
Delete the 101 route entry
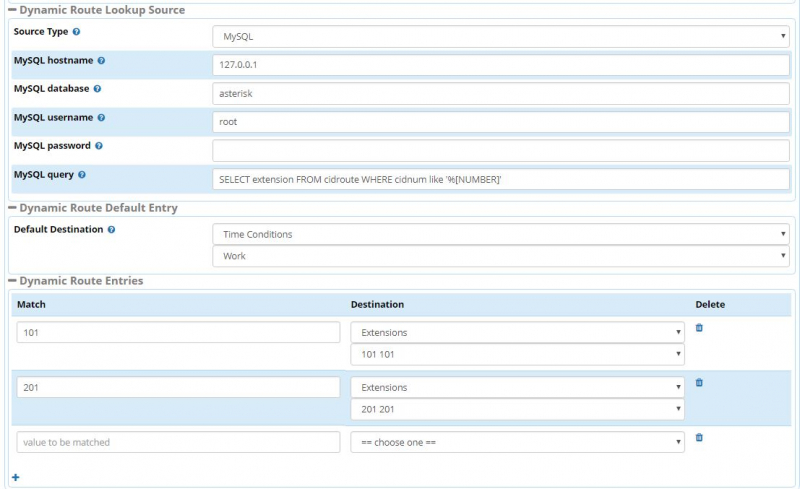coord(699,328)
